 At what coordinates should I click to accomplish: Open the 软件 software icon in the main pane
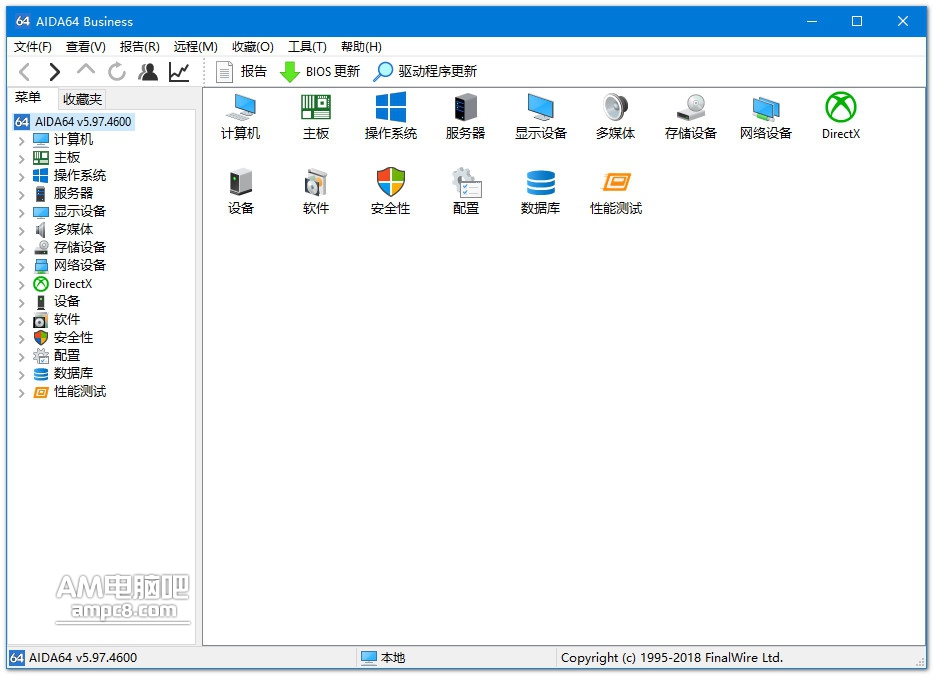[315, 192]
